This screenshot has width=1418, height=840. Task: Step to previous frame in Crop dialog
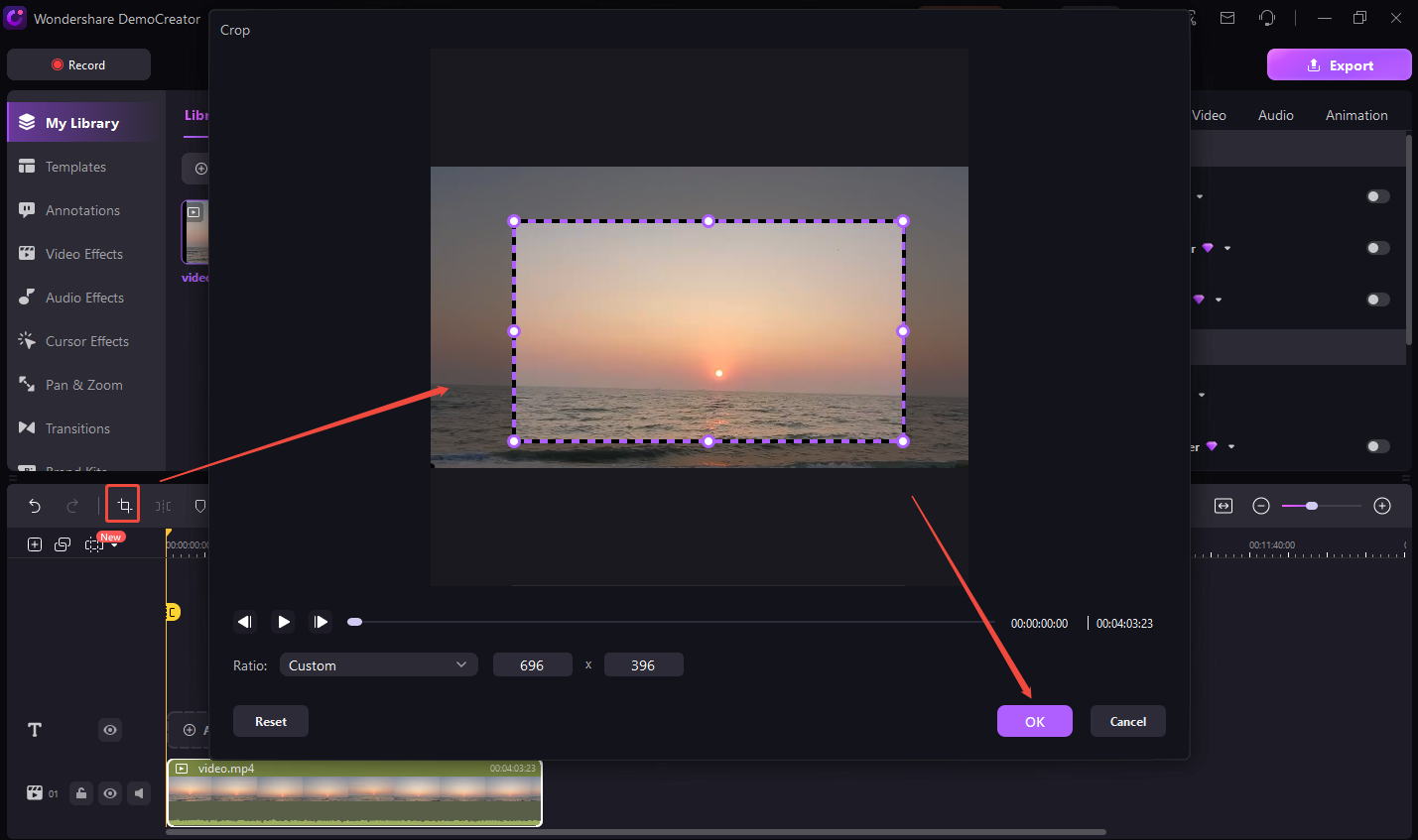pyautogui.click(x=244, y=622)
